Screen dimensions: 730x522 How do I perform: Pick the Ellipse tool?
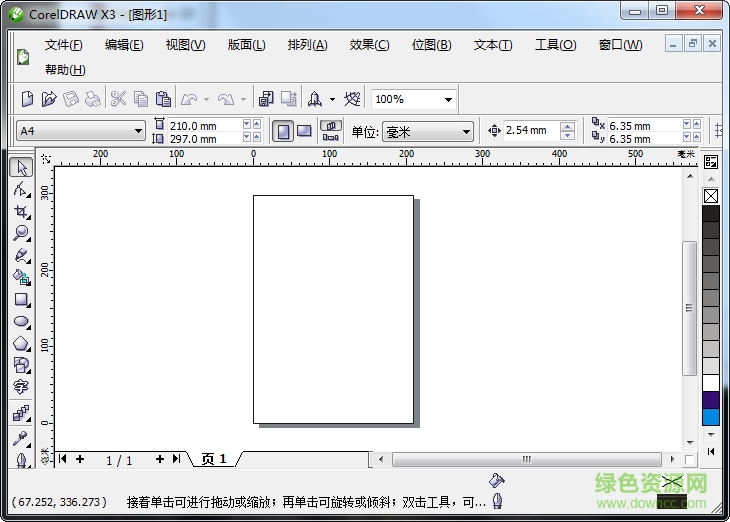[x=21, y=321]
